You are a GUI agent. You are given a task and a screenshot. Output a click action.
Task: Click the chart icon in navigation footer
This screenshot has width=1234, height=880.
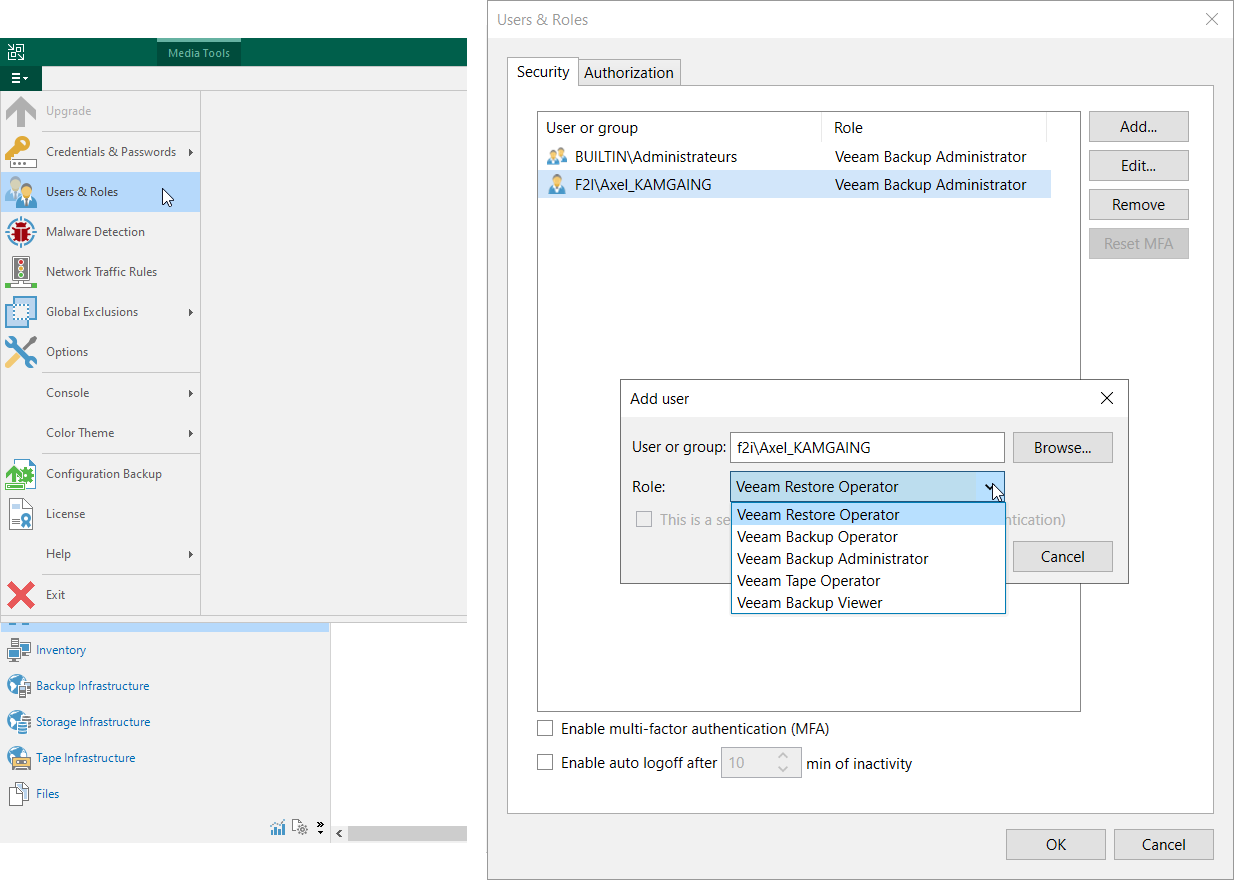coord(278,828)
